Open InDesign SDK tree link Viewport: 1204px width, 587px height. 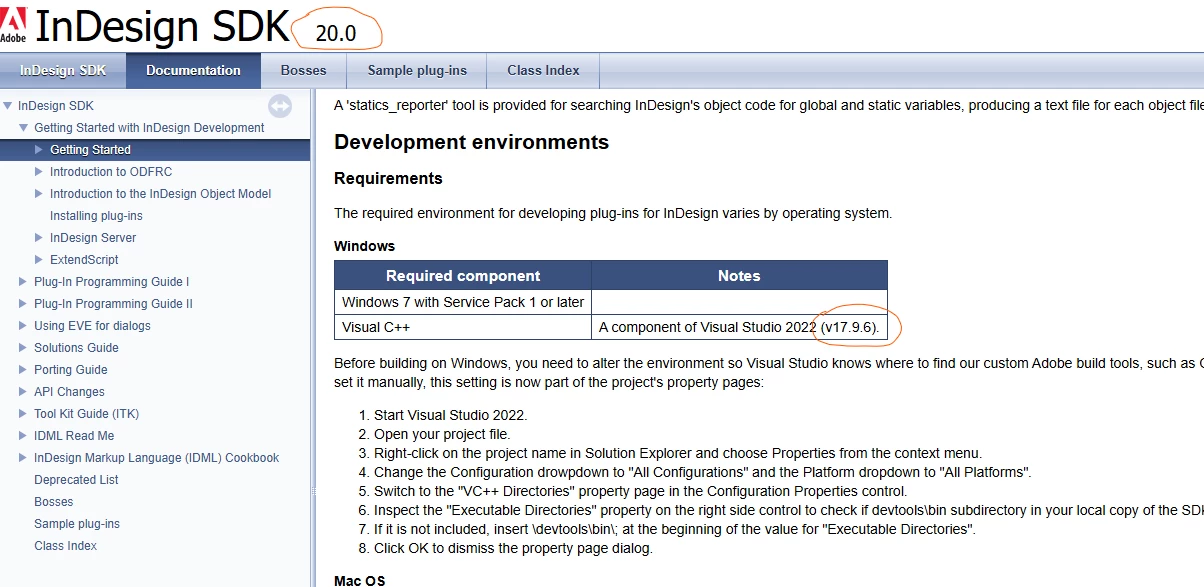(56, 106)
